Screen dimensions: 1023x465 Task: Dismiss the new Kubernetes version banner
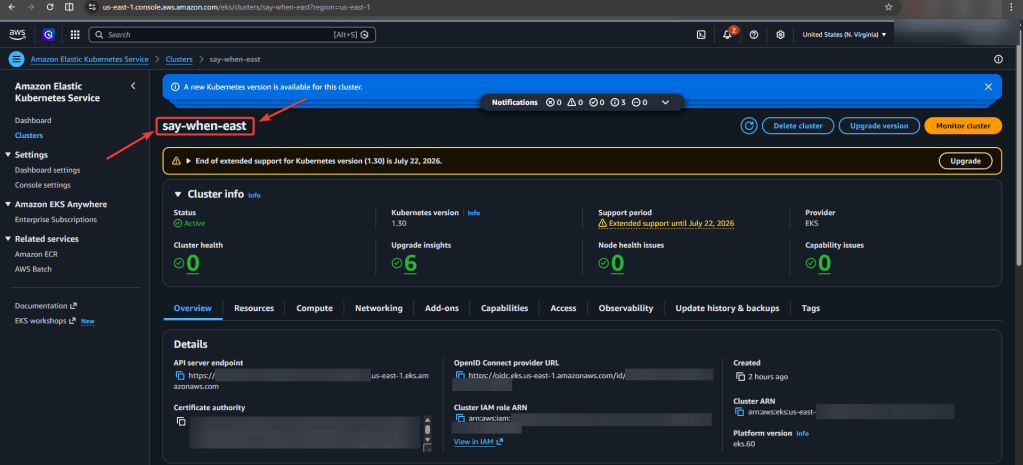(985, 87)
